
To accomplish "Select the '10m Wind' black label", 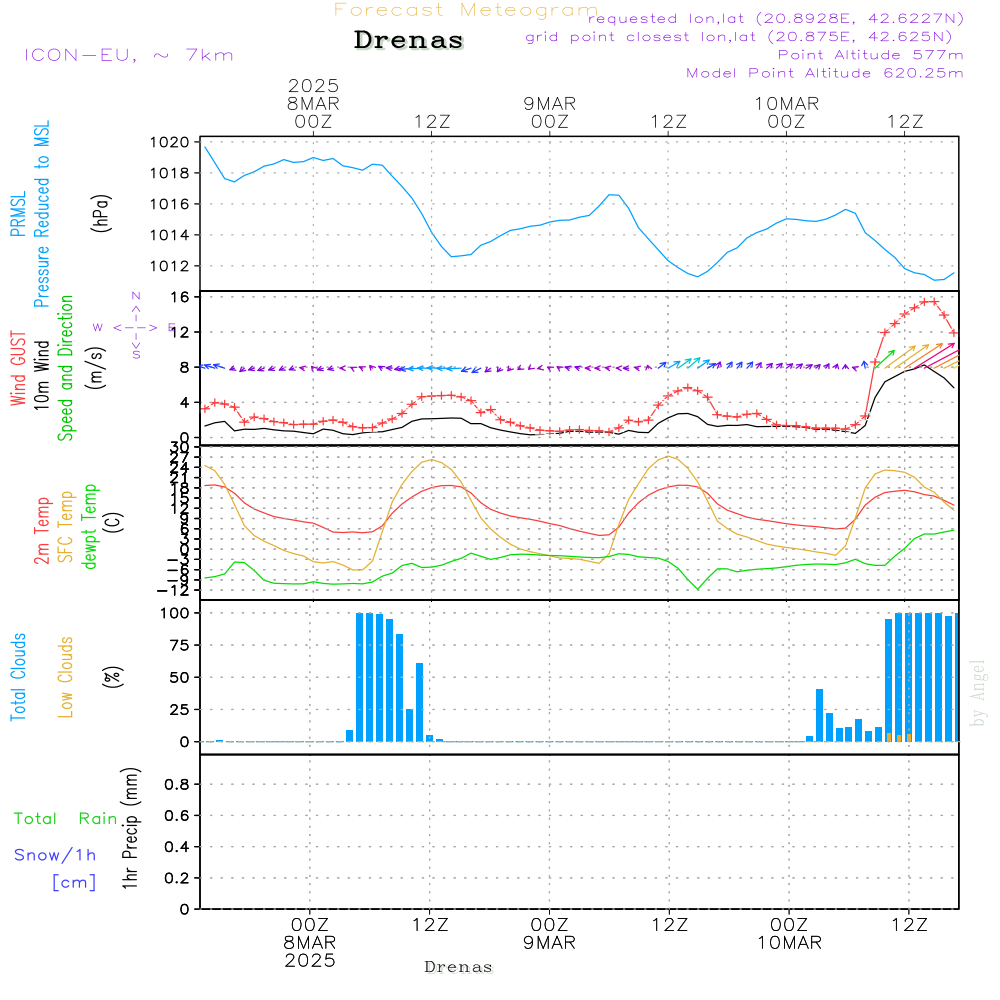I will [x=41, y=374].
